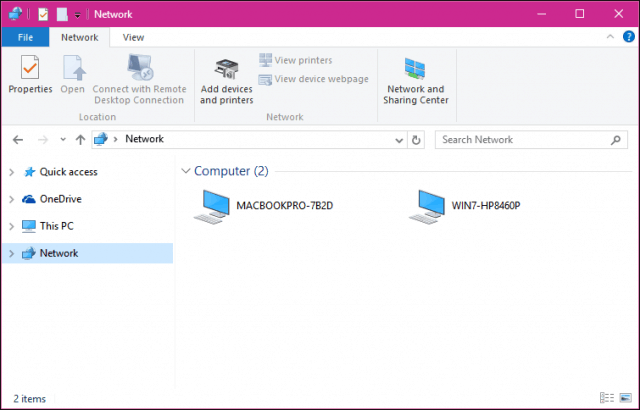Click the MACBOOKPRO-7B2D label
The height and width of the screenshot is (410, 640).
284,205
